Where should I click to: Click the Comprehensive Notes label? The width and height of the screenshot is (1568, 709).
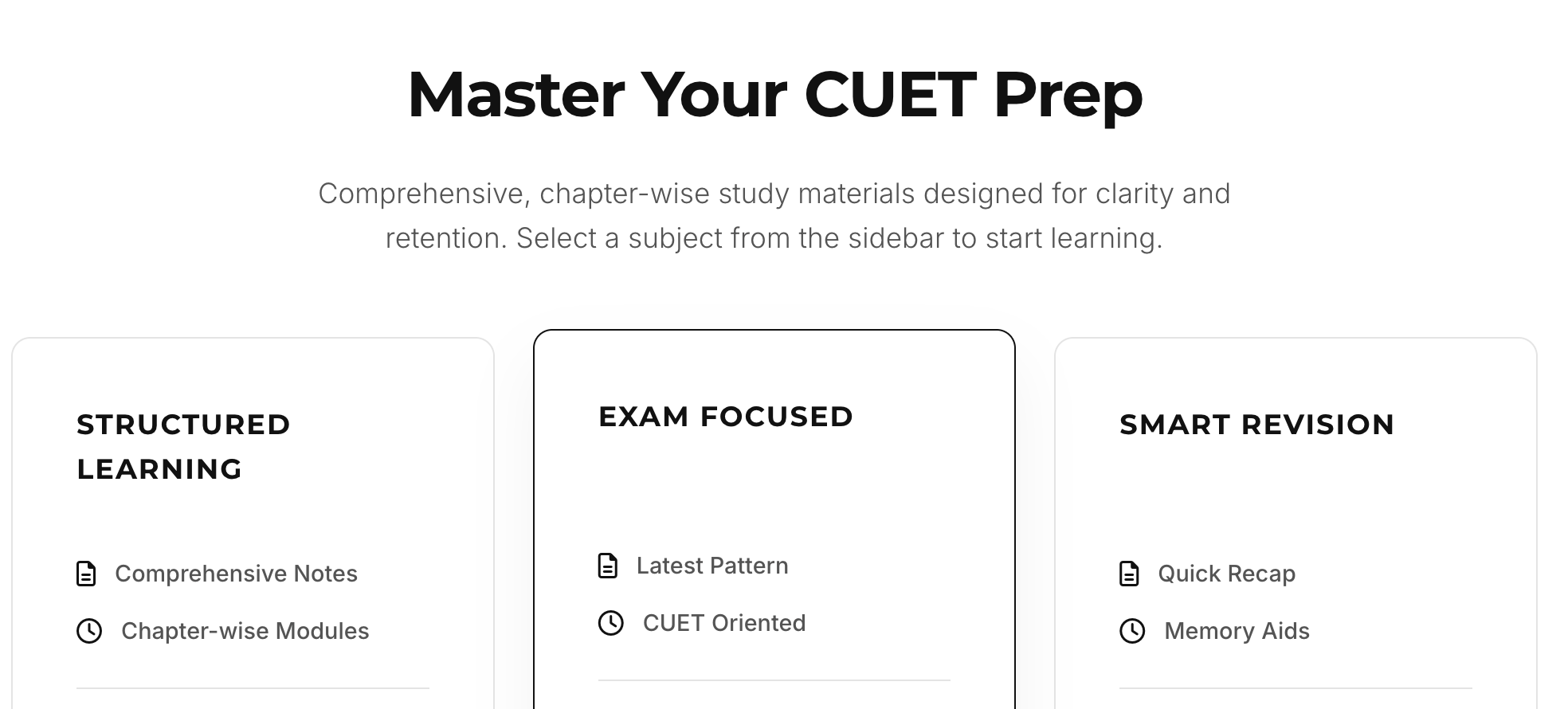[x=236, y=573]
